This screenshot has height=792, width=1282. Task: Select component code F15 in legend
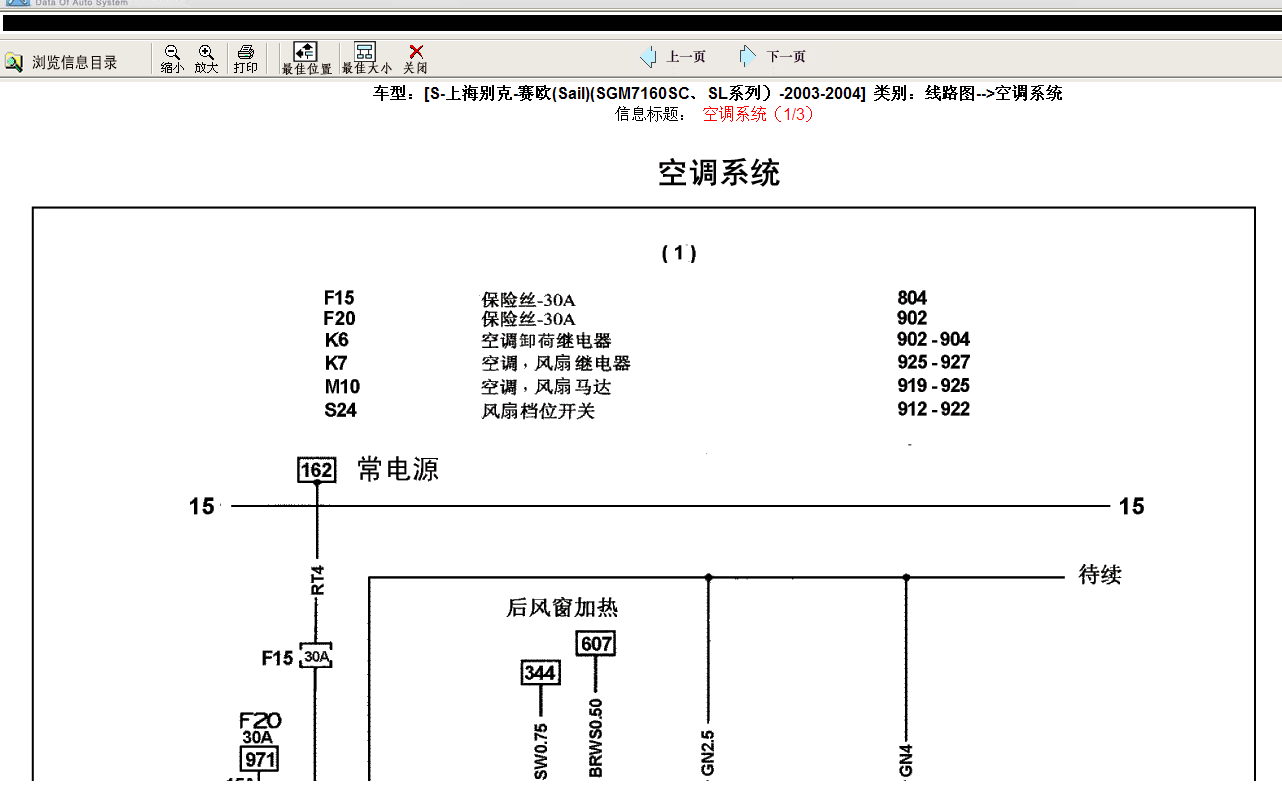(x=339, y=298)
